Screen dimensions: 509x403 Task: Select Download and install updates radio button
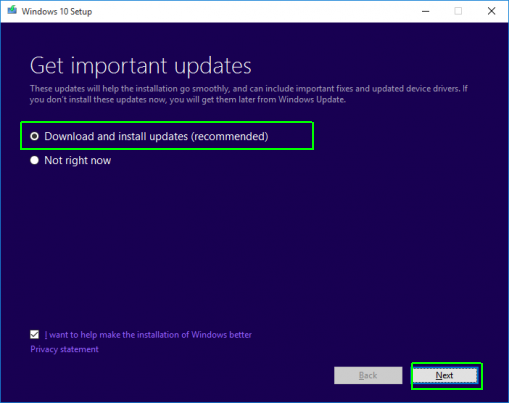(34, 136)
